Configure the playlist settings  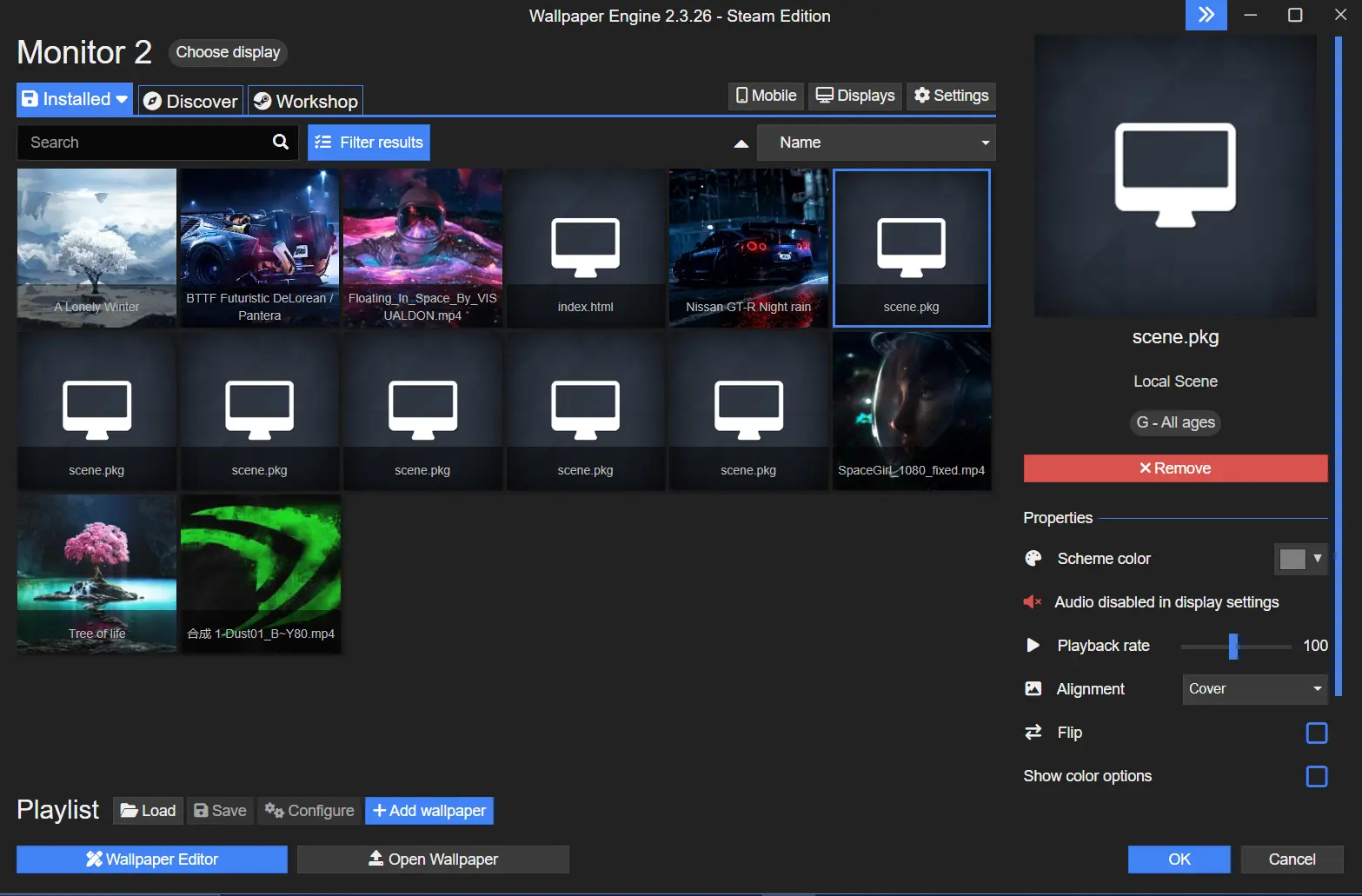click(309, 811)
